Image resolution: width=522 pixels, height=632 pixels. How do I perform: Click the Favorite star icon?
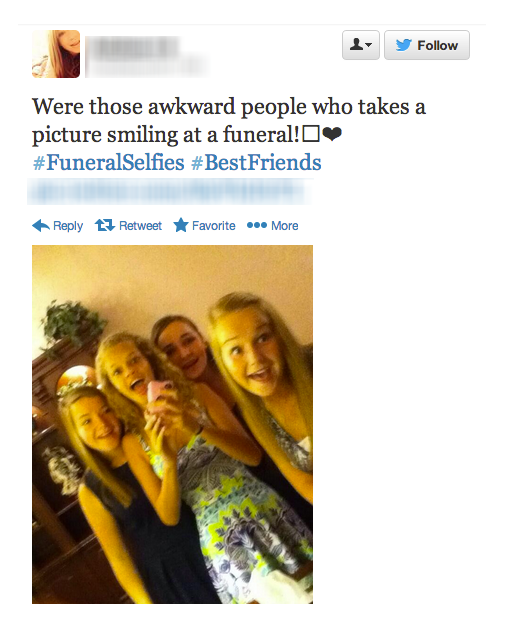tap(181, 225)
